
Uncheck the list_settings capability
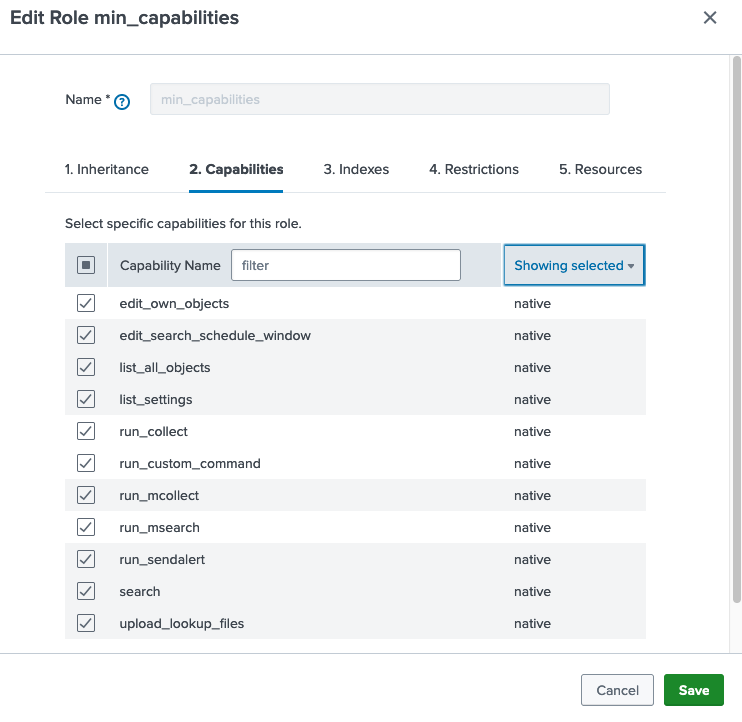(86, 400)
